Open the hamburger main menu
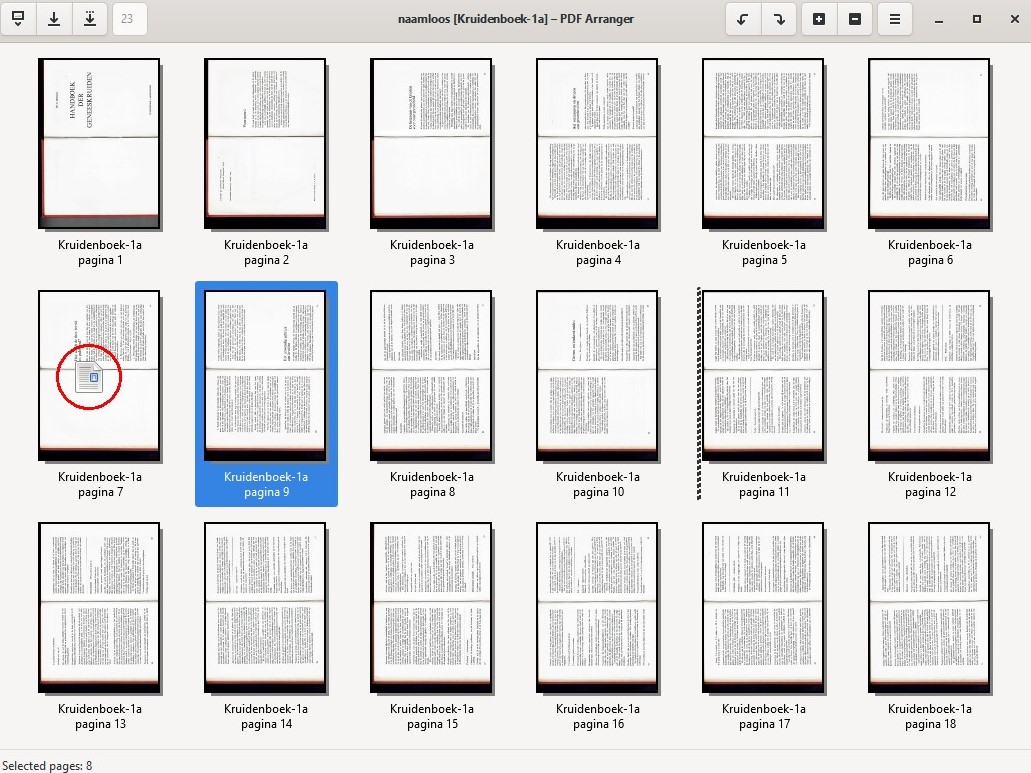This screenshot has height=773, width=1031. (895, 19)
